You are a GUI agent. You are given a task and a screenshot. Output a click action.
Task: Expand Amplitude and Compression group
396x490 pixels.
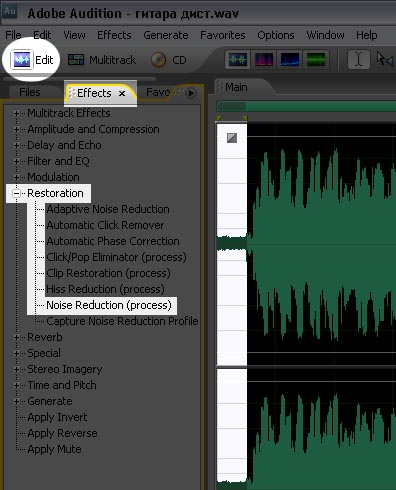(16, 129)
